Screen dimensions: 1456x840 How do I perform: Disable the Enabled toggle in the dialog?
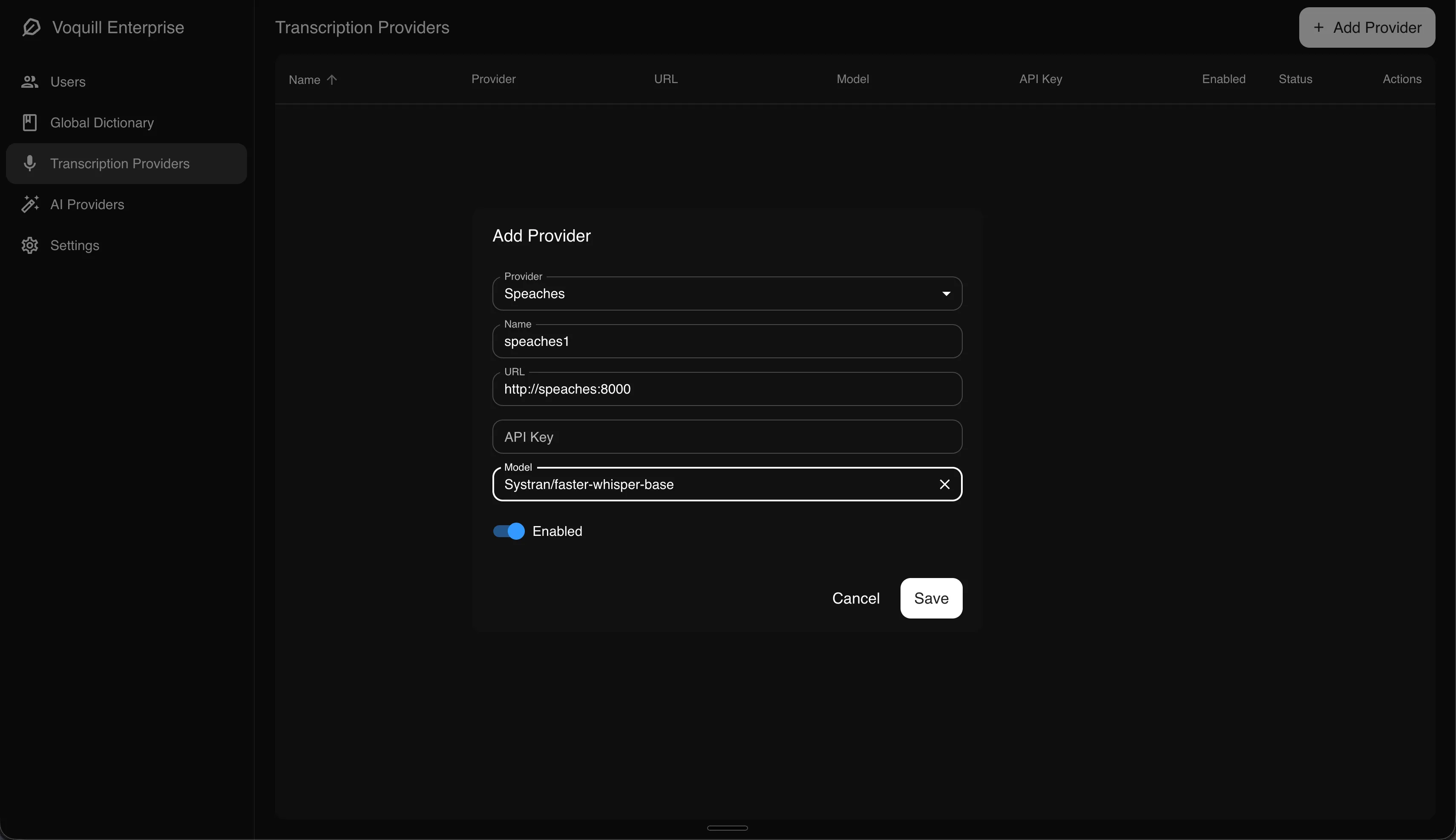point(508,531)
